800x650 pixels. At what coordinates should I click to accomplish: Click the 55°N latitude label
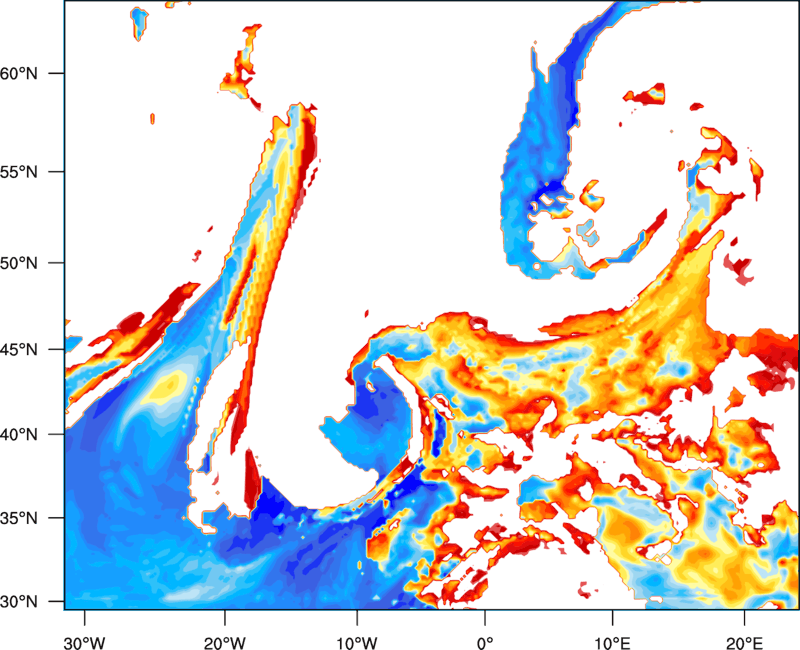(x=19, y=172)
